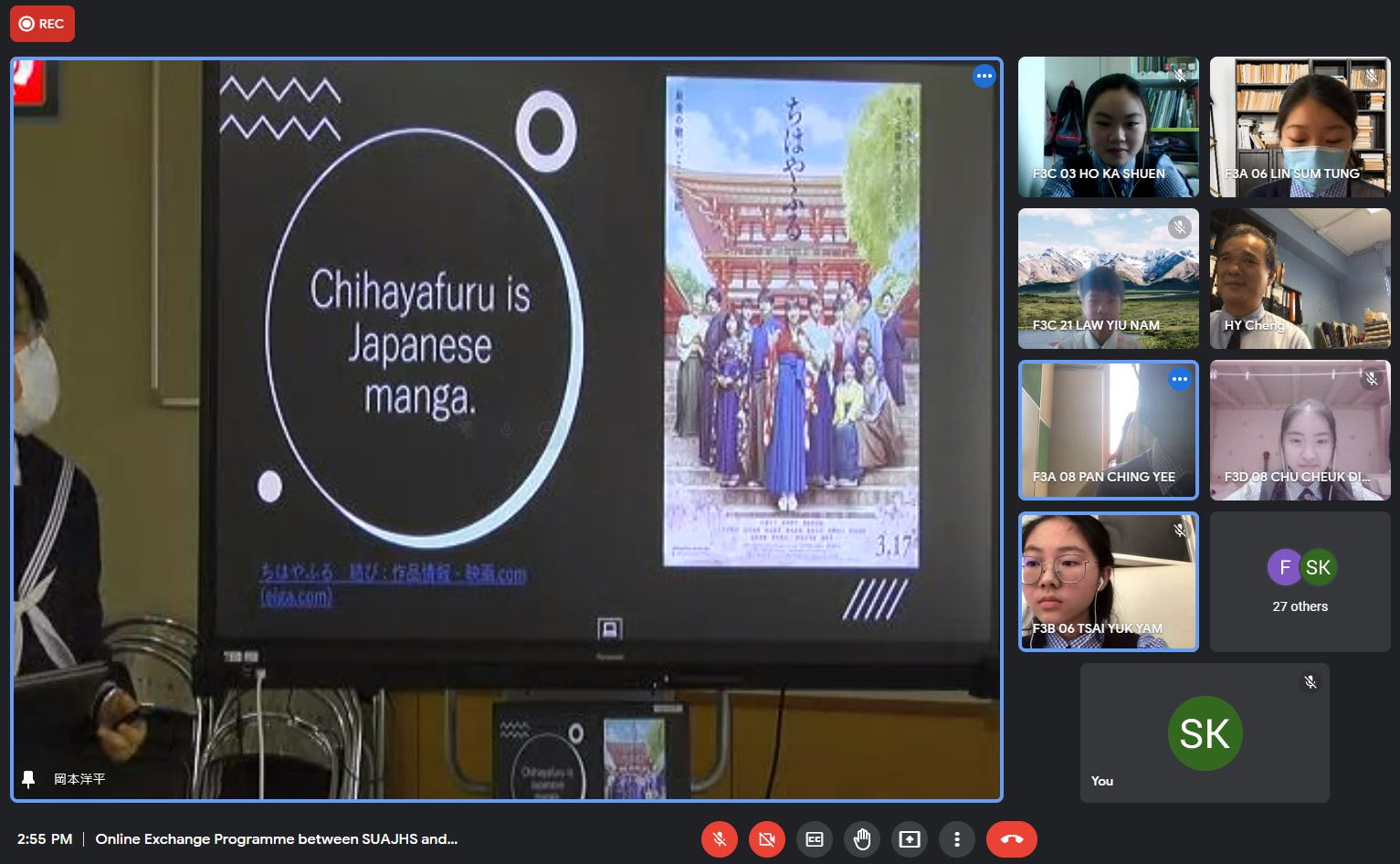Select the F3A 08 PAN CHING YEE video tile

coord(1109,430)
